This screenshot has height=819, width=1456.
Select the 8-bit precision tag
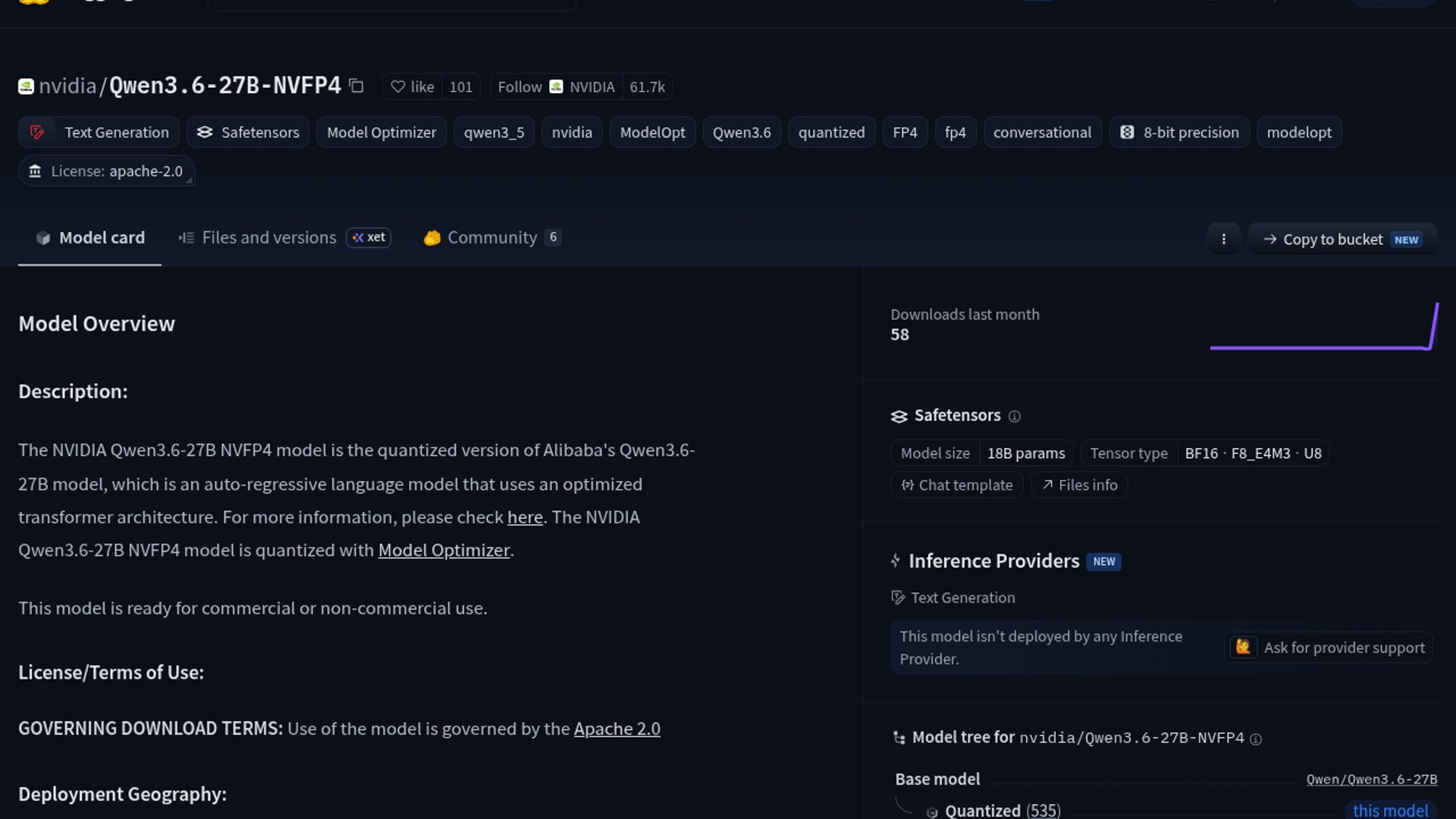[1179, 132]
